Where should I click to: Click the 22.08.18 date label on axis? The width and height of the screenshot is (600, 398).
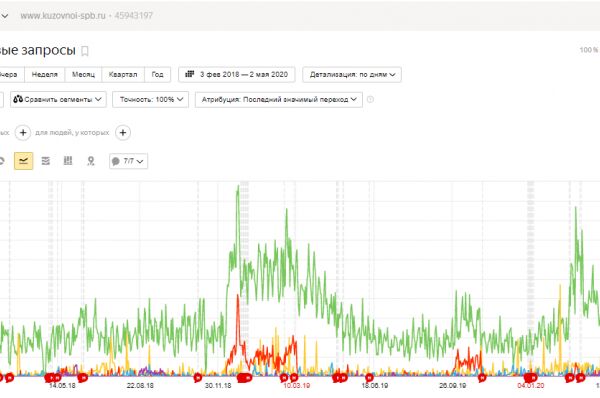[x=140, y=386]
